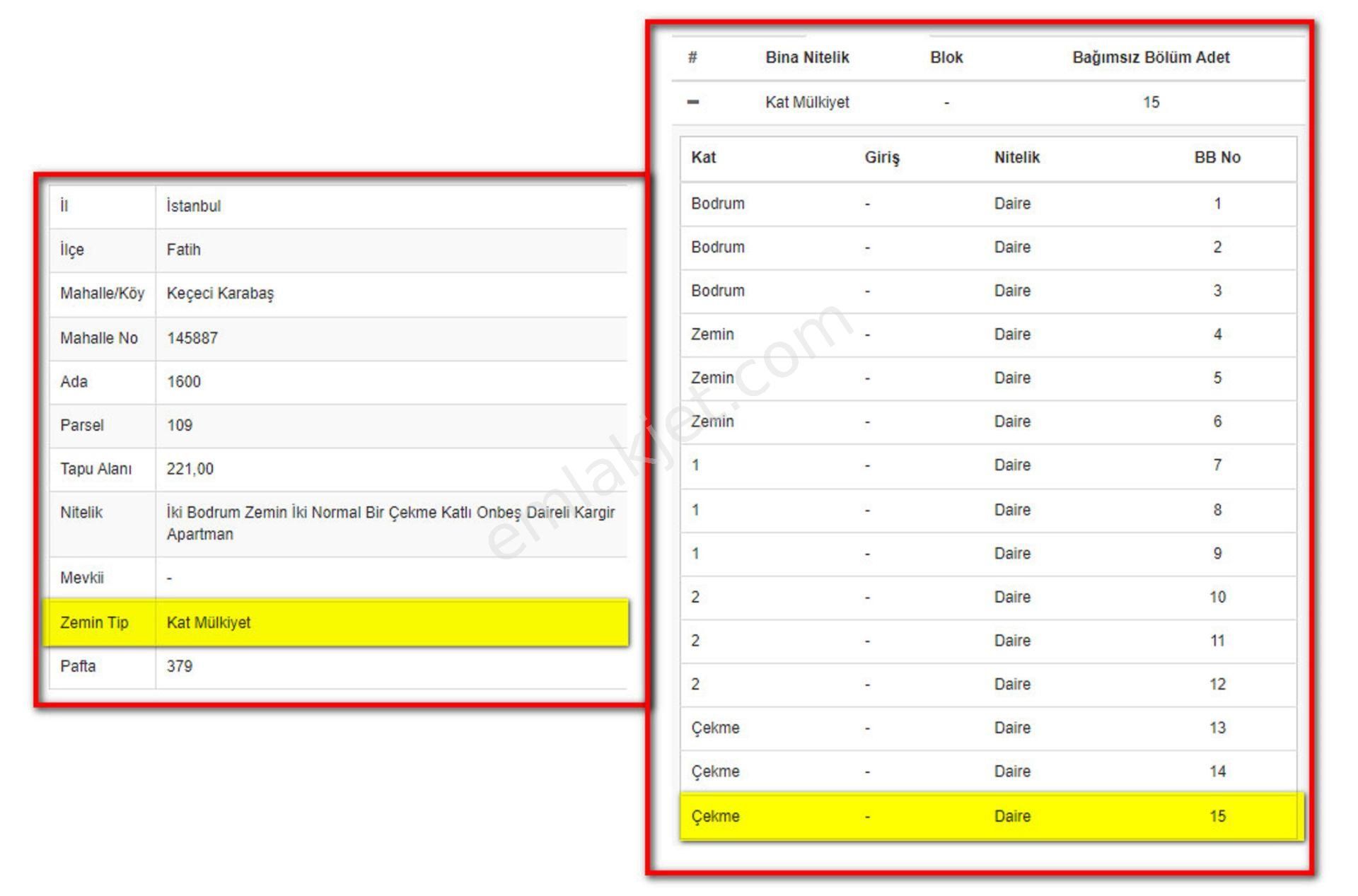Select BB No 2 in Bodrum row
Image resolution: width=1358 pixels, height=896 pixels.
click(x=1217, y=248)
